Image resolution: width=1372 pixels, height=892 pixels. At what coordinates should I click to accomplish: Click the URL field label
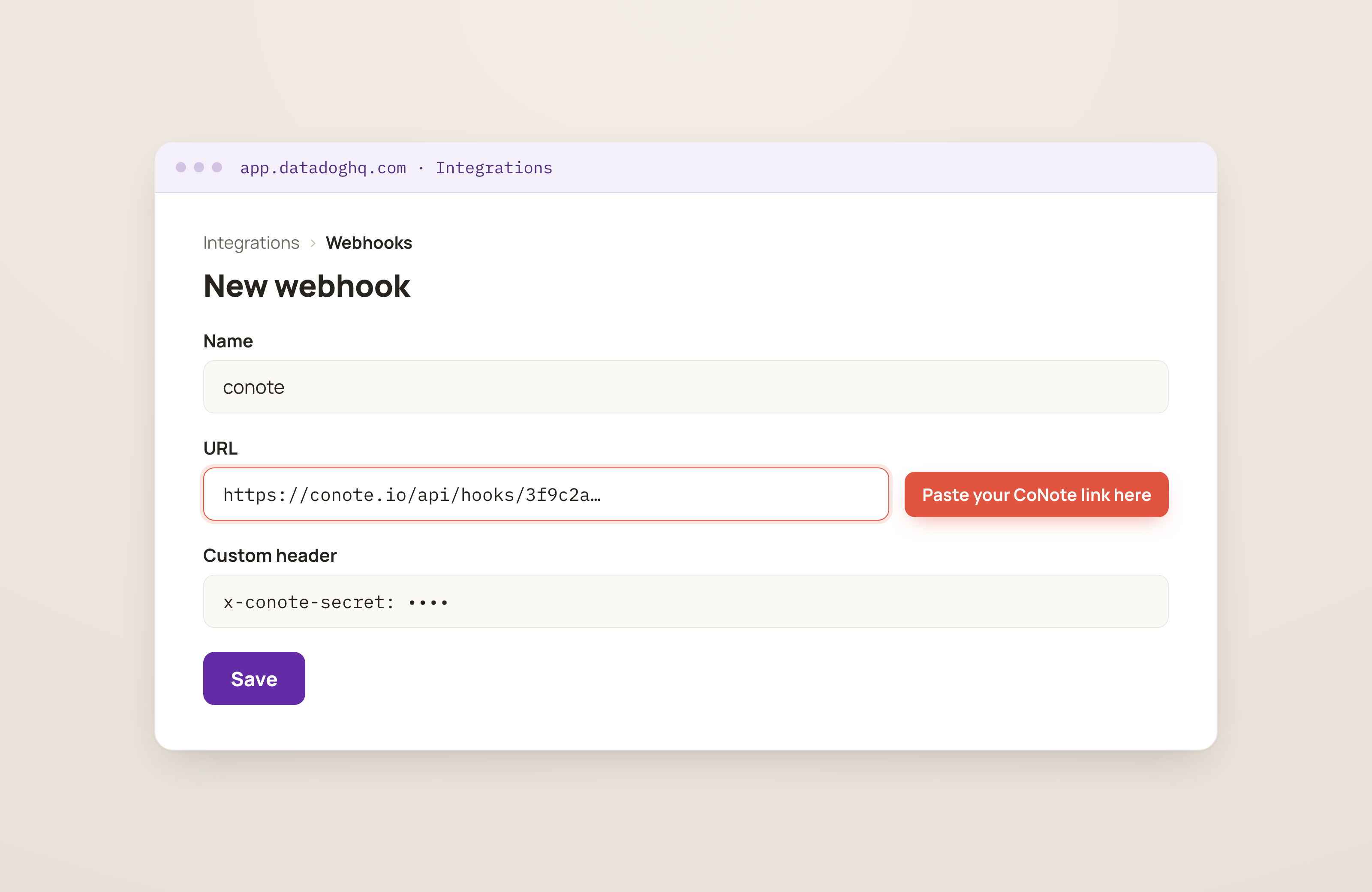[x=220, y=448]
